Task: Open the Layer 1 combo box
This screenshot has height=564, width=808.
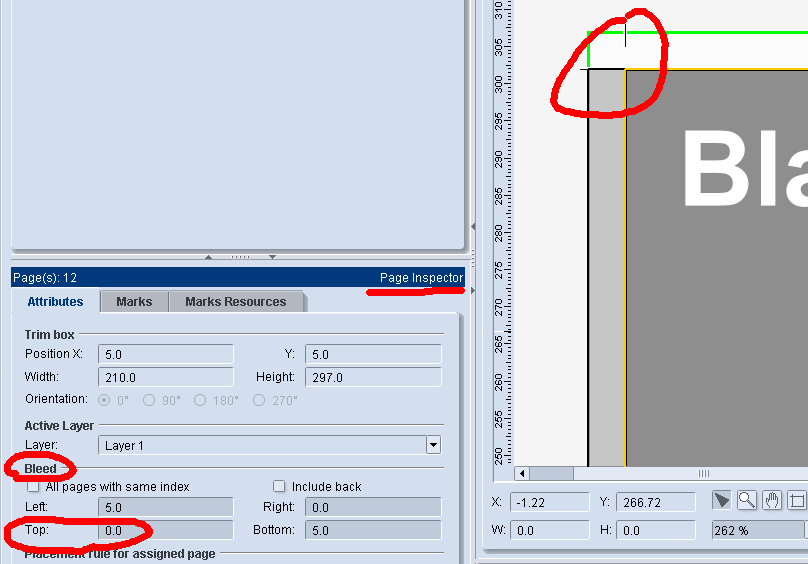Action: point(270,445)
